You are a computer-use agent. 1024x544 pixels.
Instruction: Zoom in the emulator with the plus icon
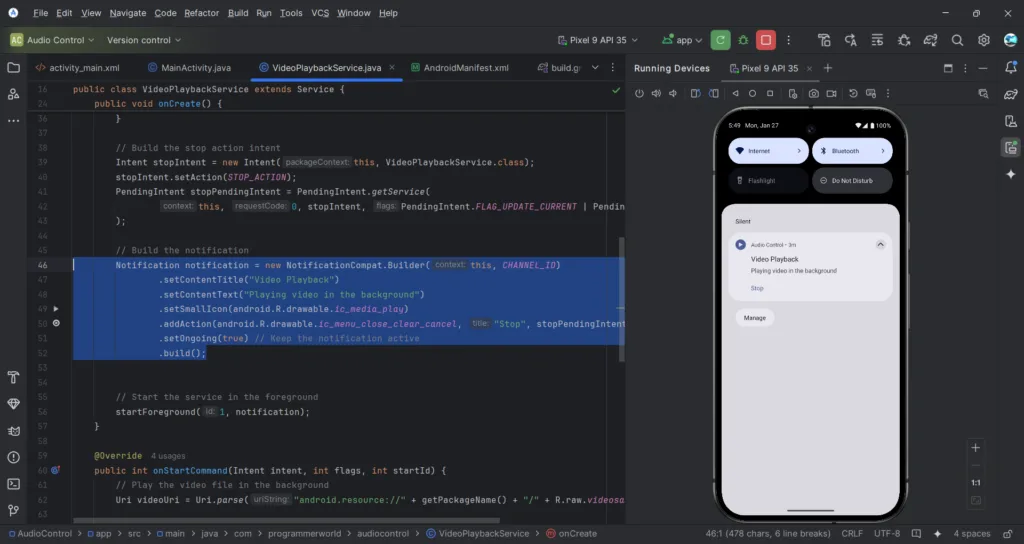click(x=976, y=448)
